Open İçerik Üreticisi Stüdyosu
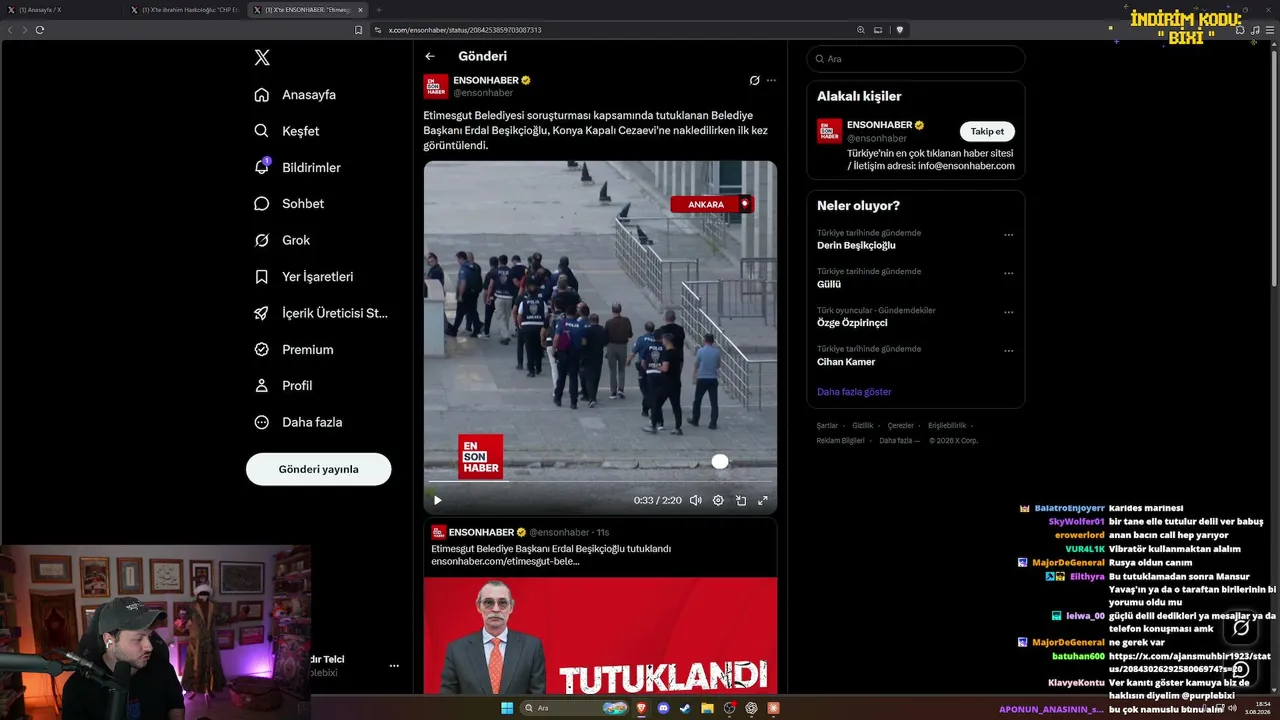 click(x=322, y=313)
